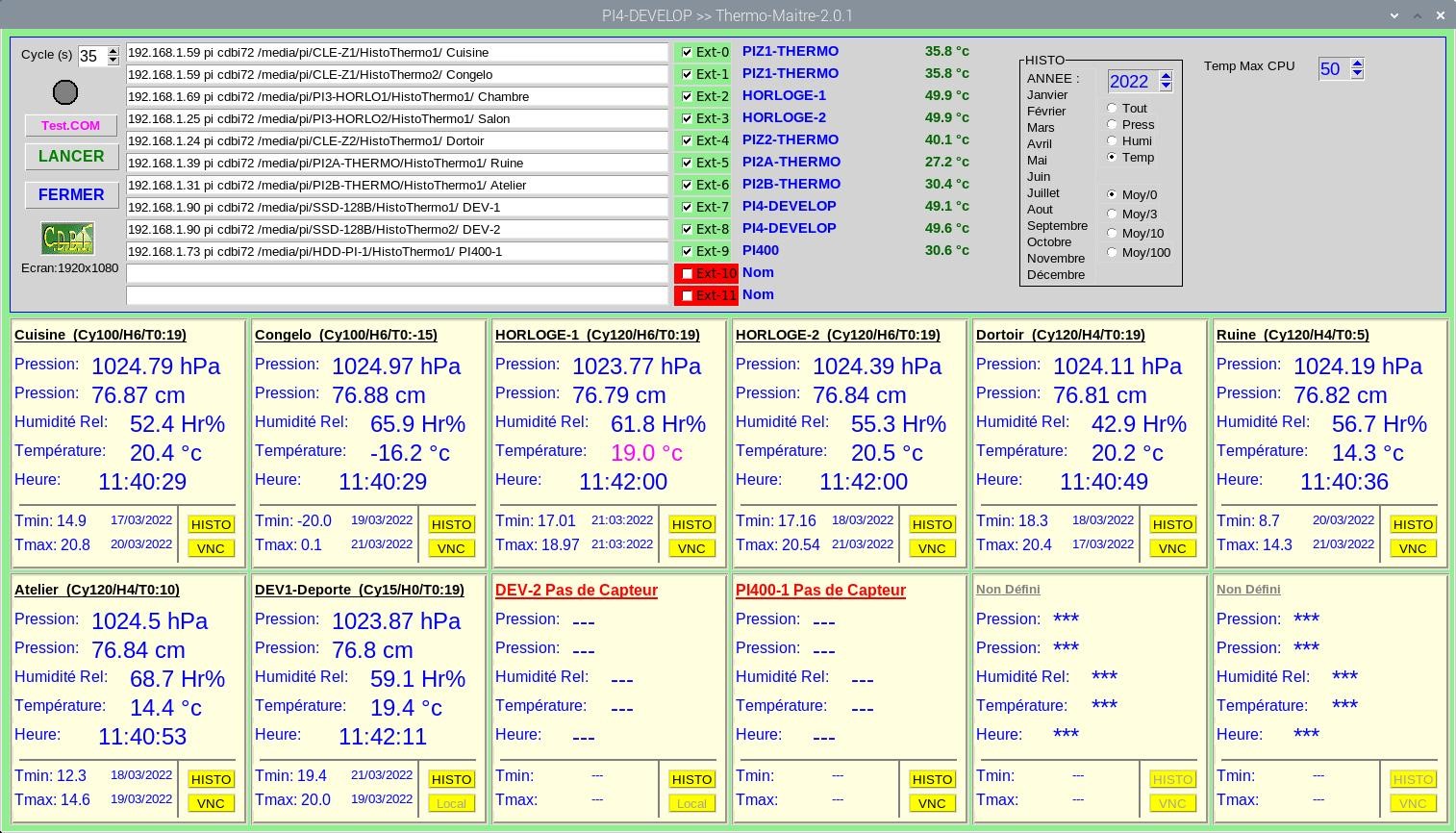Decrease the HISTO year 2022 spinner
The height and width of the screenshot is (833, 1456).
[1166, 87]
